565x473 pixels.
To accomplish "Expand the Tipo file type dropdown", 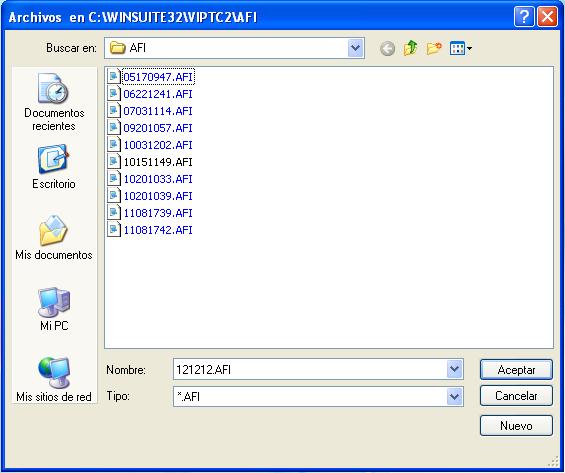I will [454, 396].
